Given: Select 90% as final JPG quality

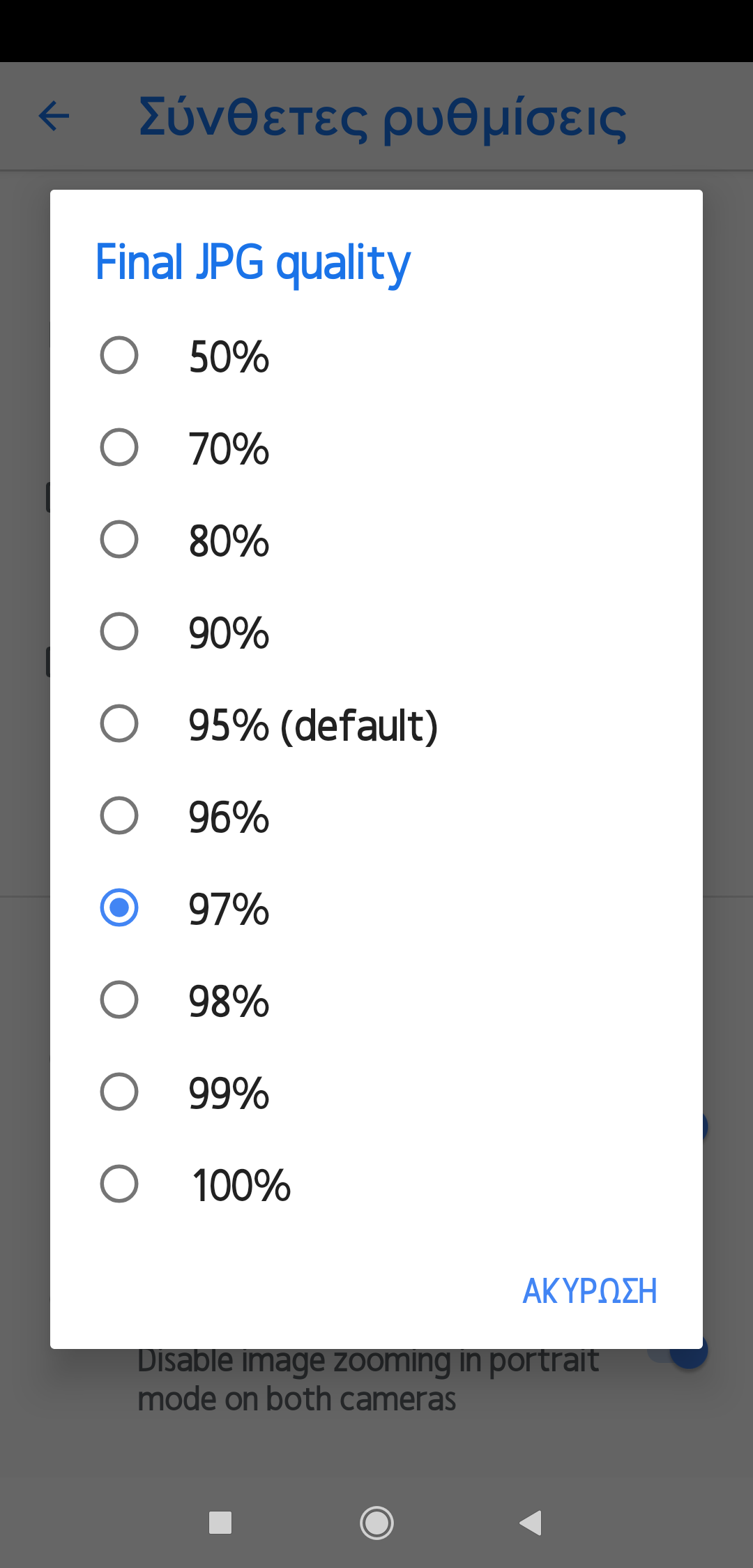Looking at the screenshot, I should click(x=119, y=632).
